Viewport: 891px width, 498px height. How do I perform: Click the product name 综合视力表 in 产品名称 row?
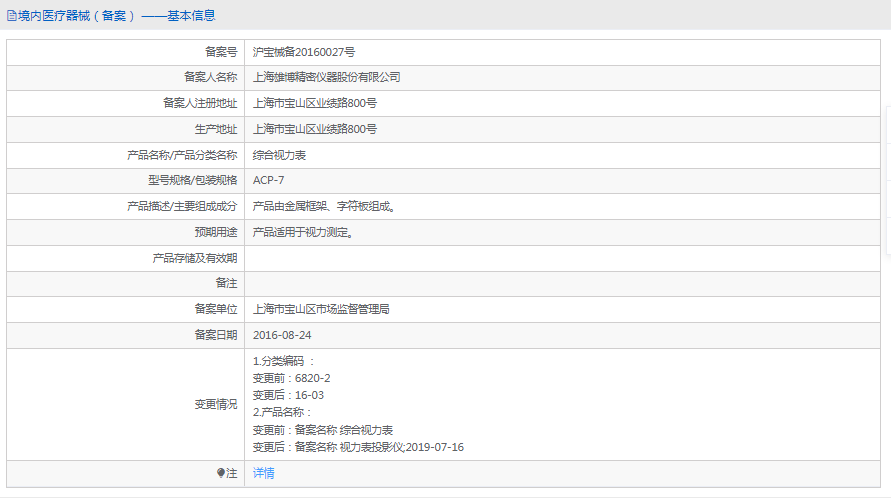coord(280,155)
